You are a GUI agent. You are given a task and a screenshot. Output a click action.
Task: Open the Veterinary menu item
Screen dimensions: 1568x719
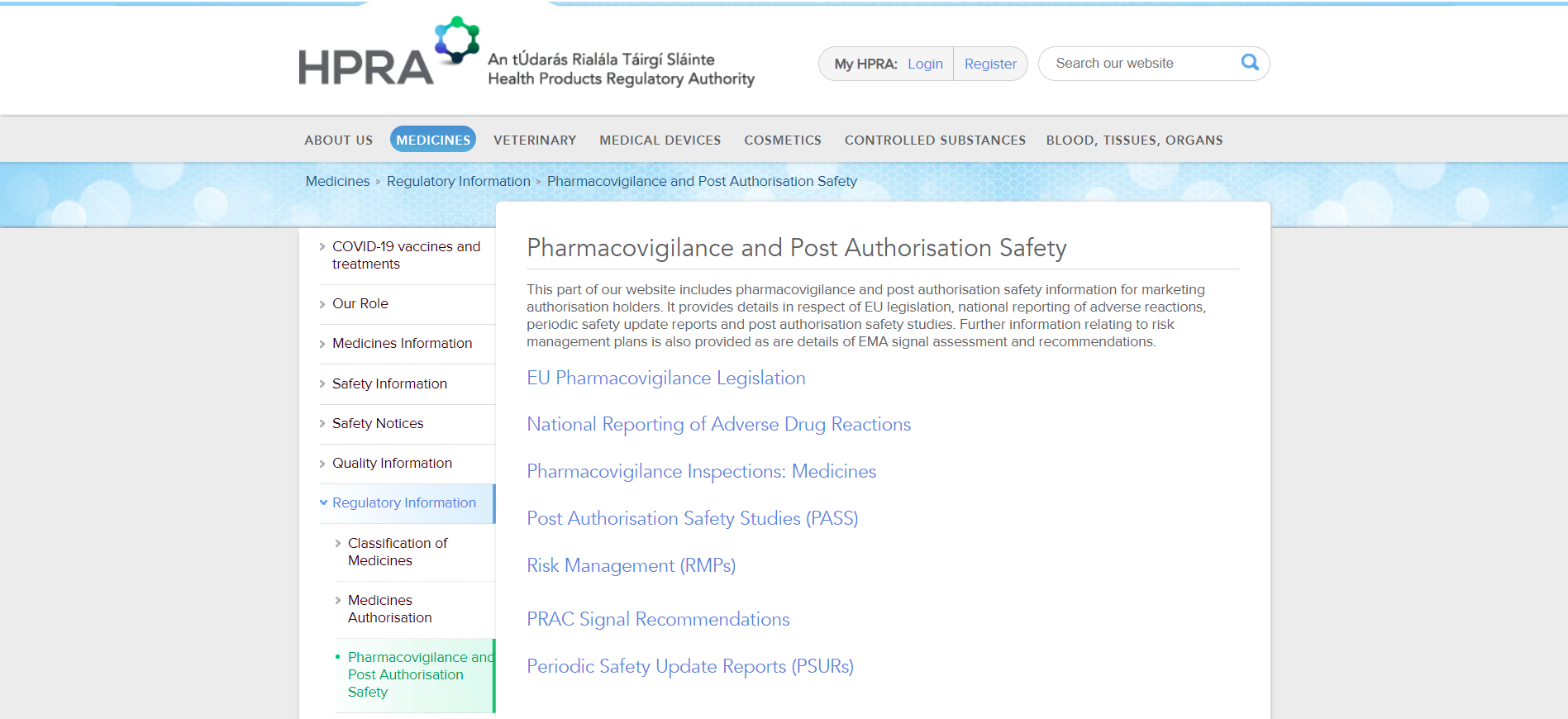[535, 140]
